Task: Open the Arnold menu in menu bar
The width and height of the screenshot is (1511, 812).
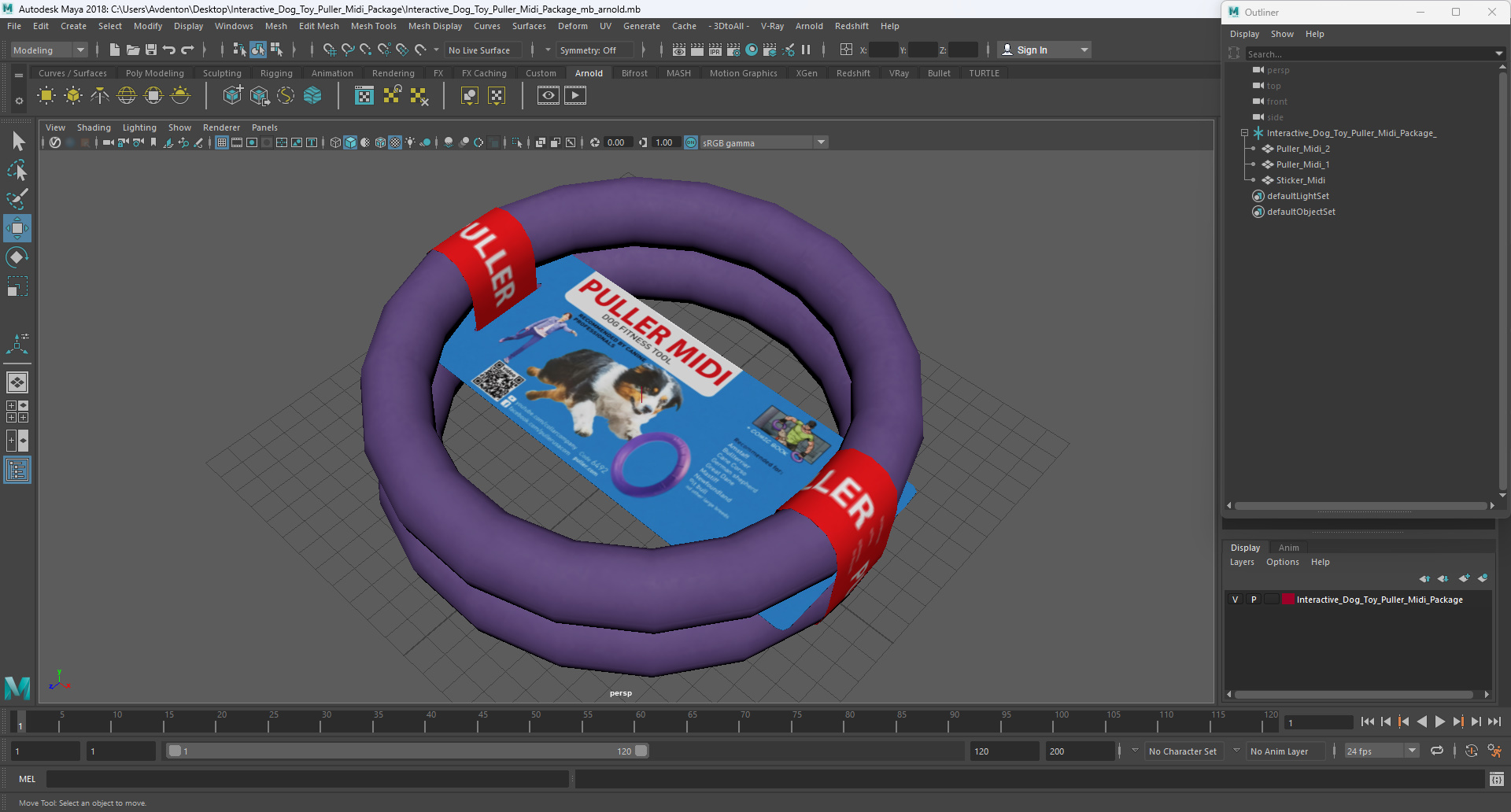Action: 809,26
